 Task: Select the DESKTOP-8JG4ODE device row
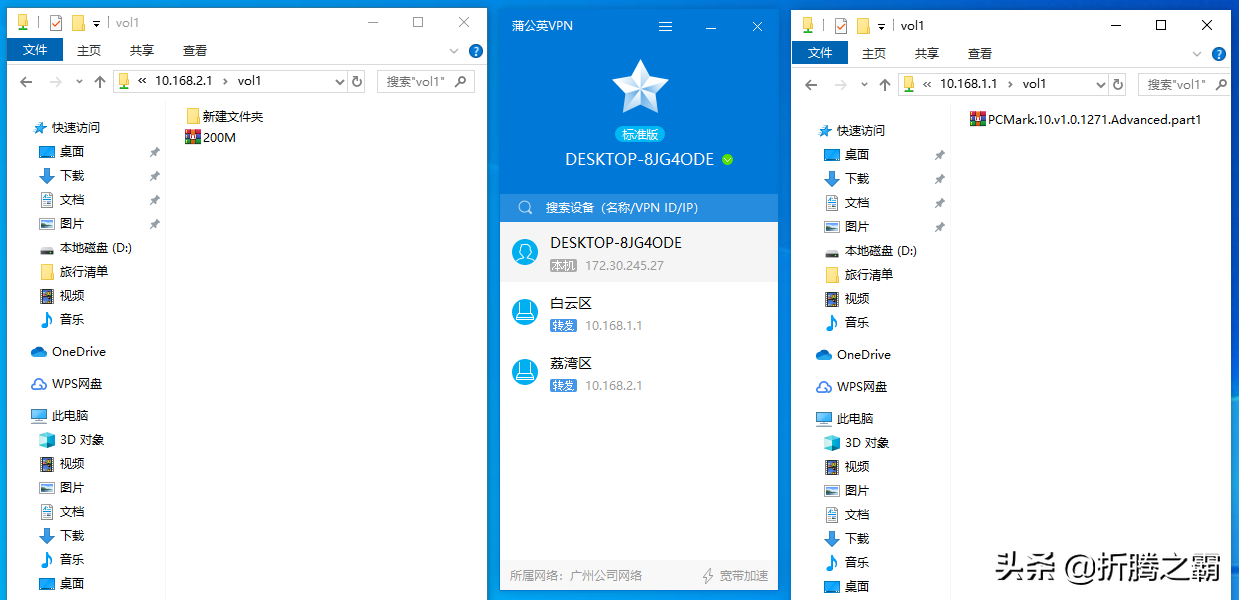pyautogui.click(x=639, y=252)
